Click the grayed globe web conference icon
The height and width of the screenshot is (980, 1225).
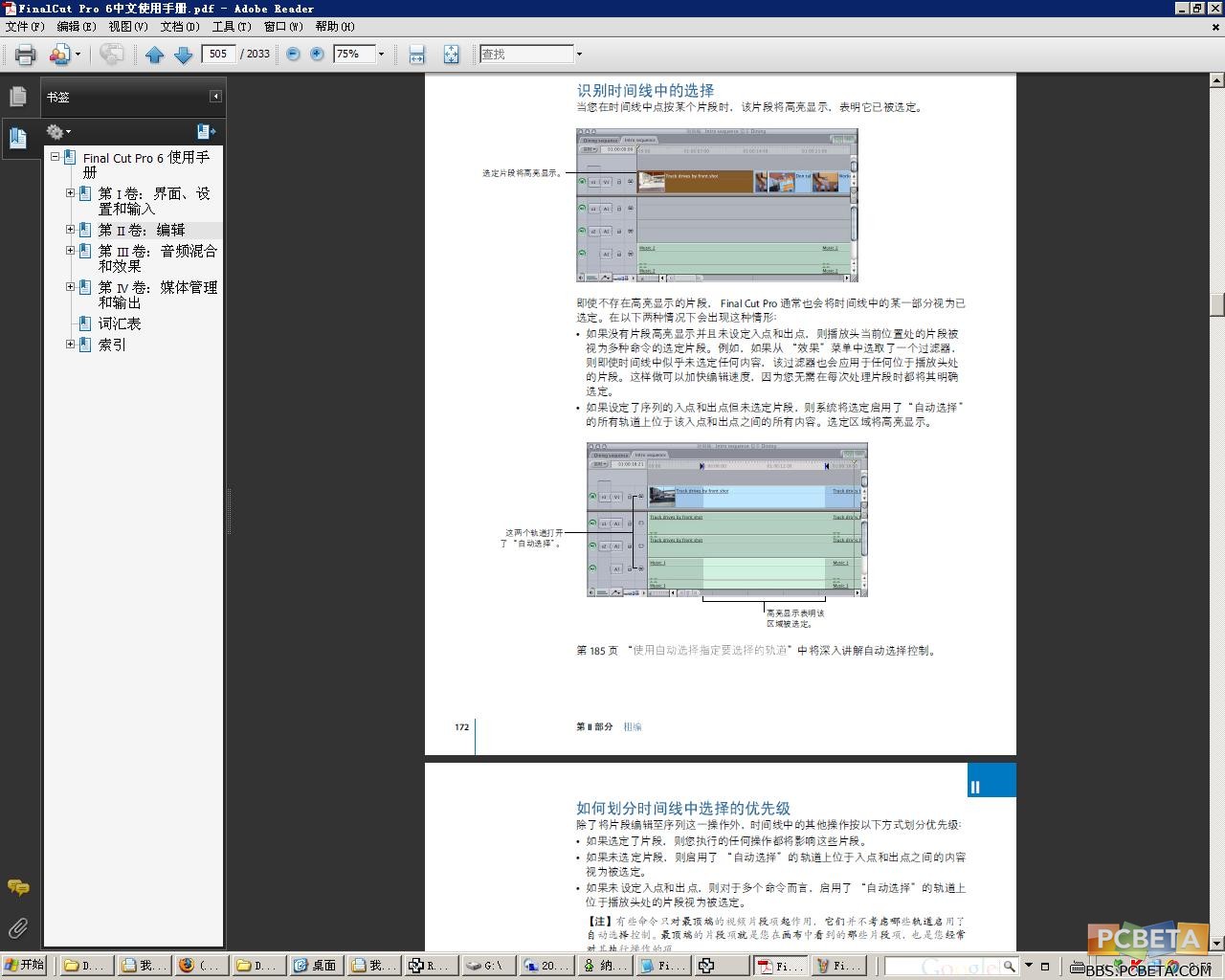(x=111, y=55)
